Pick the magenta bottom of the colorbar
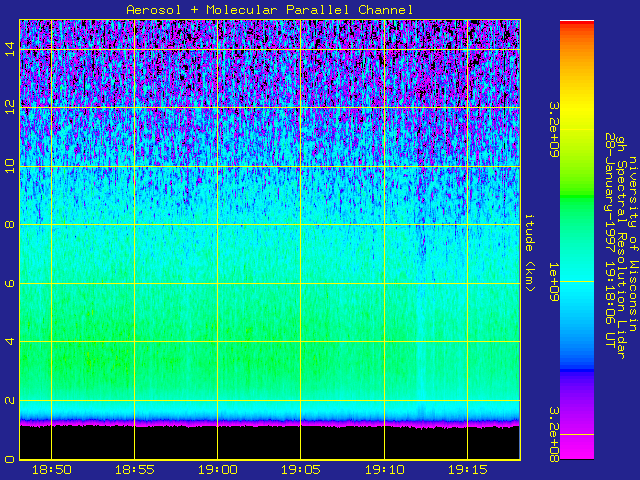The height and width of the screenshot is (480, 640). click(577, 447)
